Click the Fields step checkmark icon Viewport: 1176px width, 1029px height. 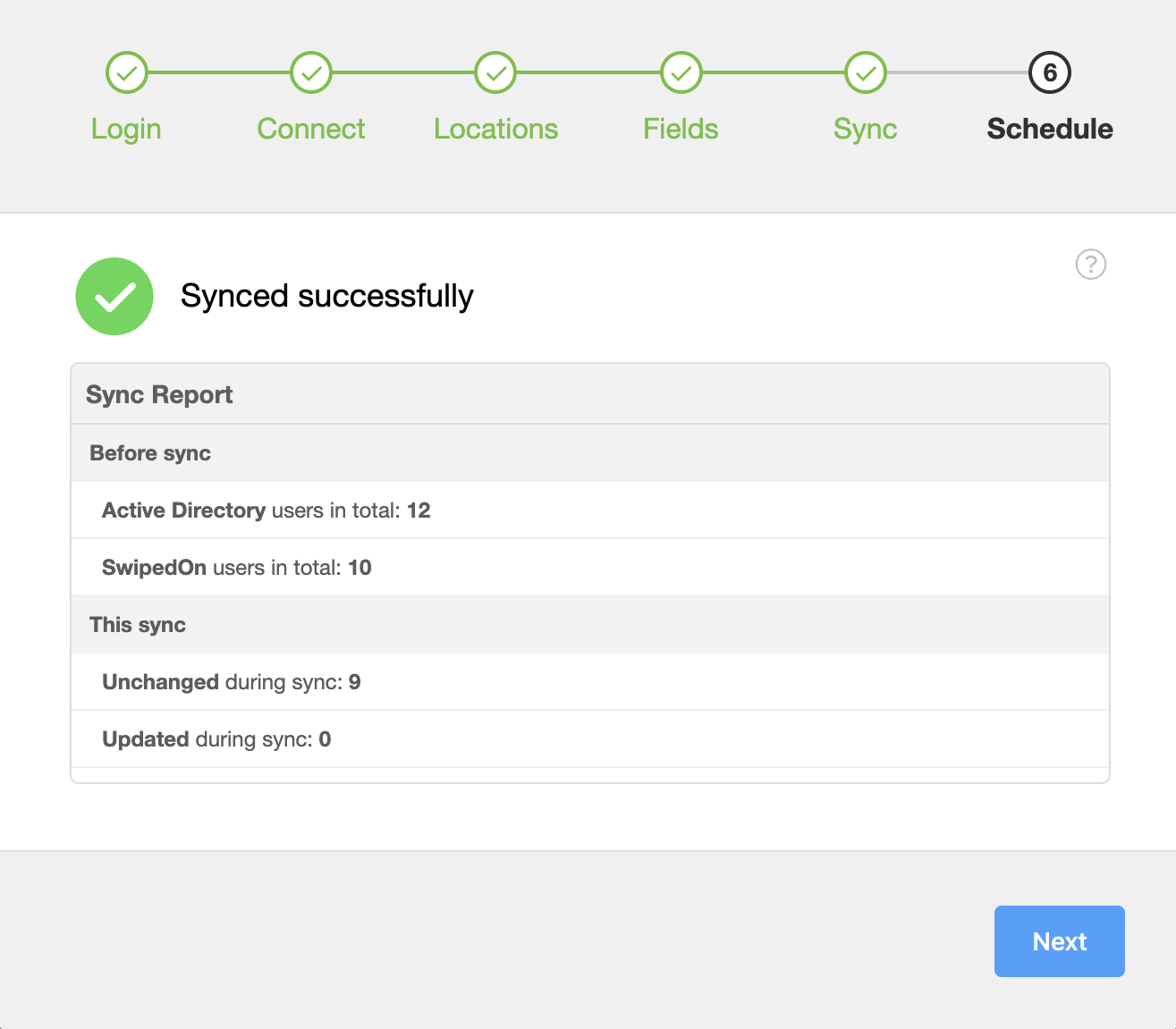pyautogui.click(x=681, y=72)
